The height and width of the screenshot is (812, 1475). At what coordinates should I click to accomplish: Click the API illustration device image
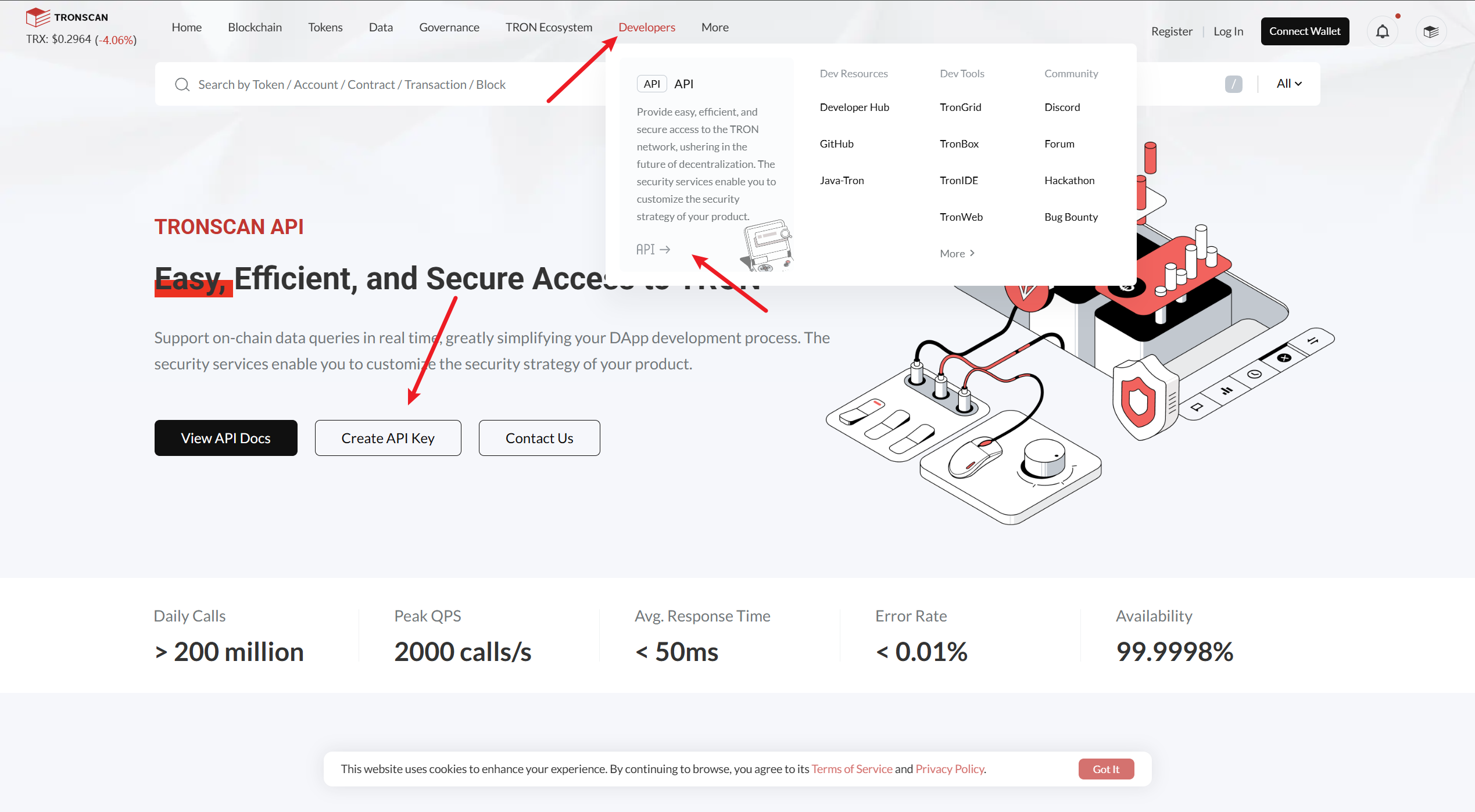(x=767, y=245)
